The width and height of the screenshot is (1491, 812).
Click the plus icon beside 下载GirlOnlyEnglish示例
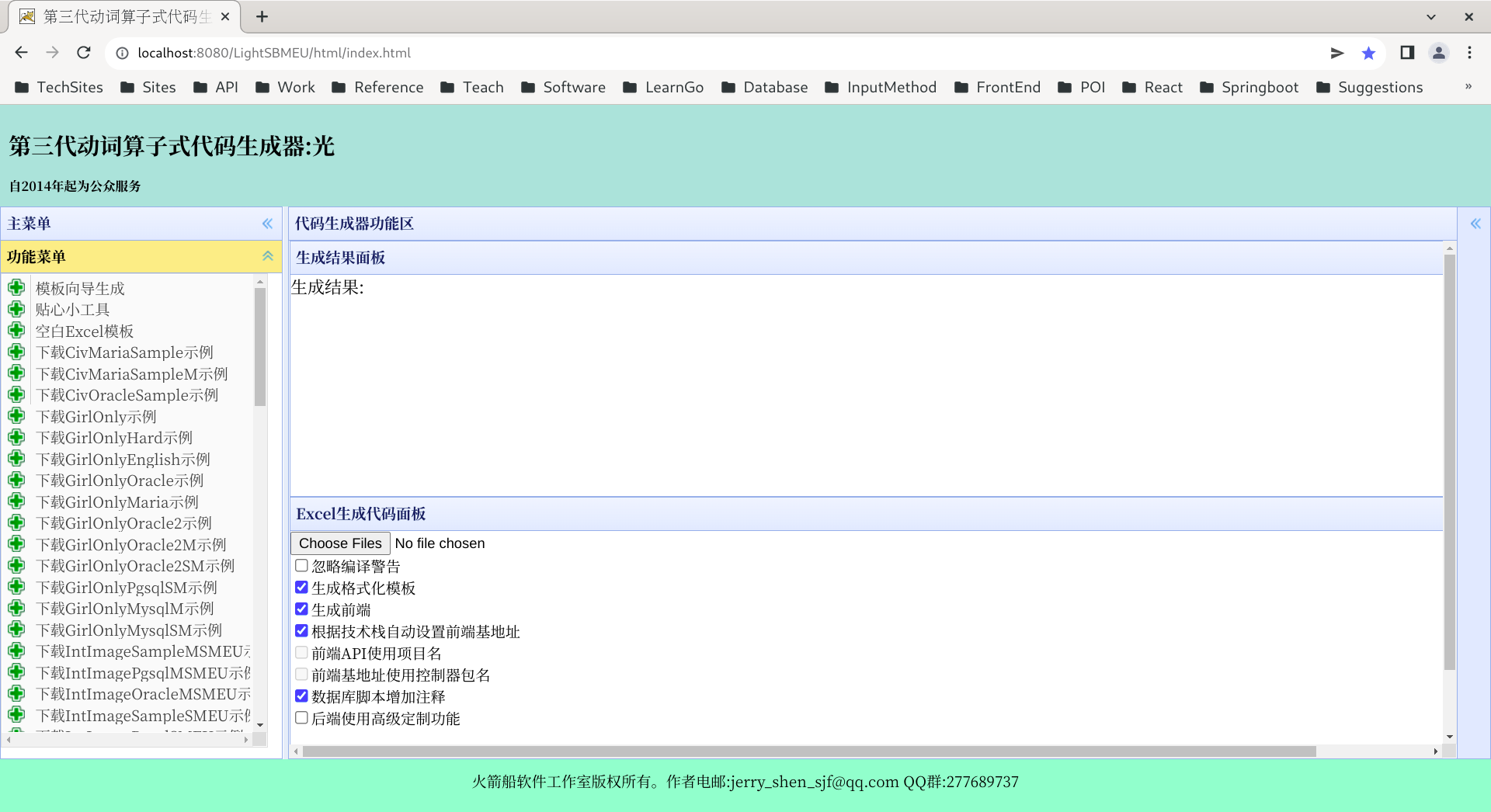(x=16, y=459)
